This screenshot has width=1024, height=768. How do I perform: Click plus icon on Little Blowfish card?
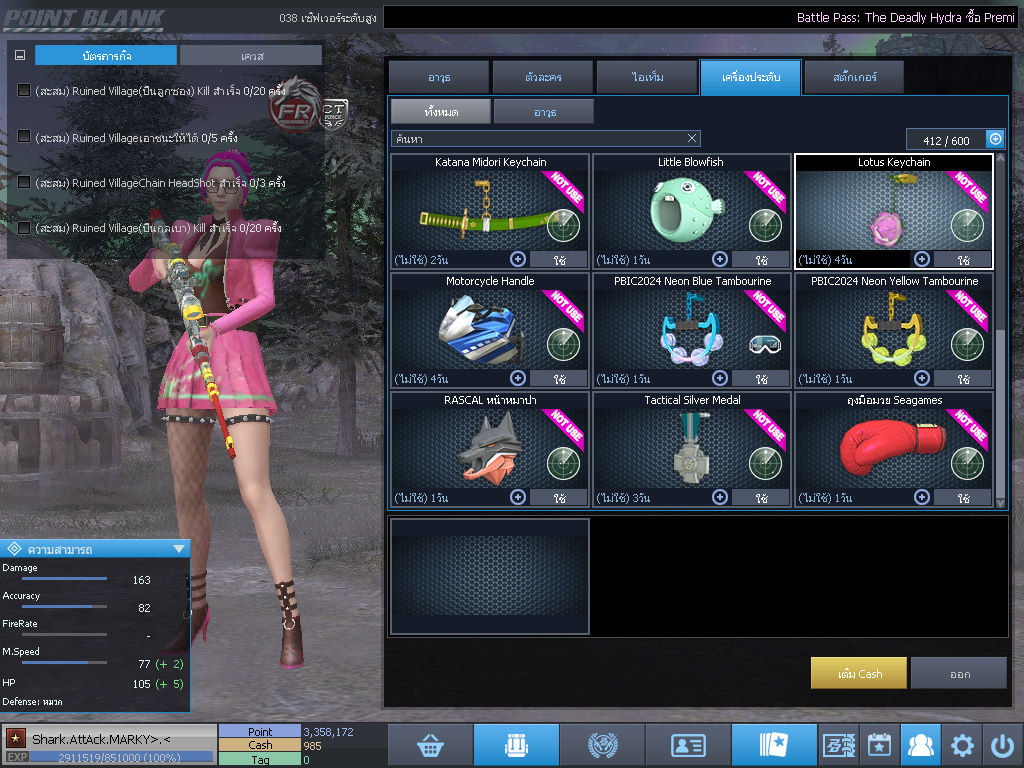720,259
